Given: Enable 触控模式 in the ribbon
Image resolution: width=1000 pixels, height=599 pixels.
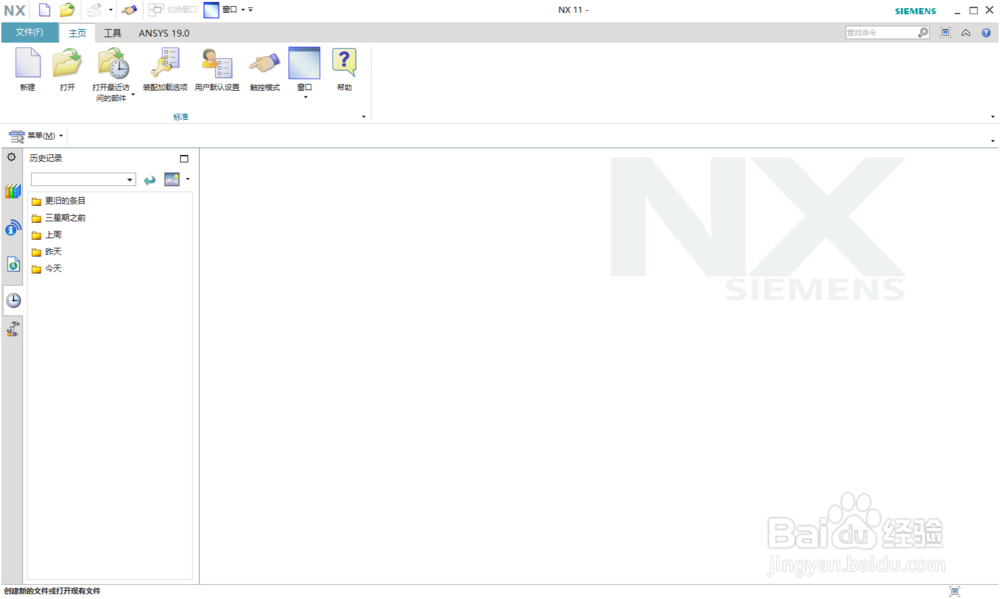Looking at the screenshot, I should (265, 70).
